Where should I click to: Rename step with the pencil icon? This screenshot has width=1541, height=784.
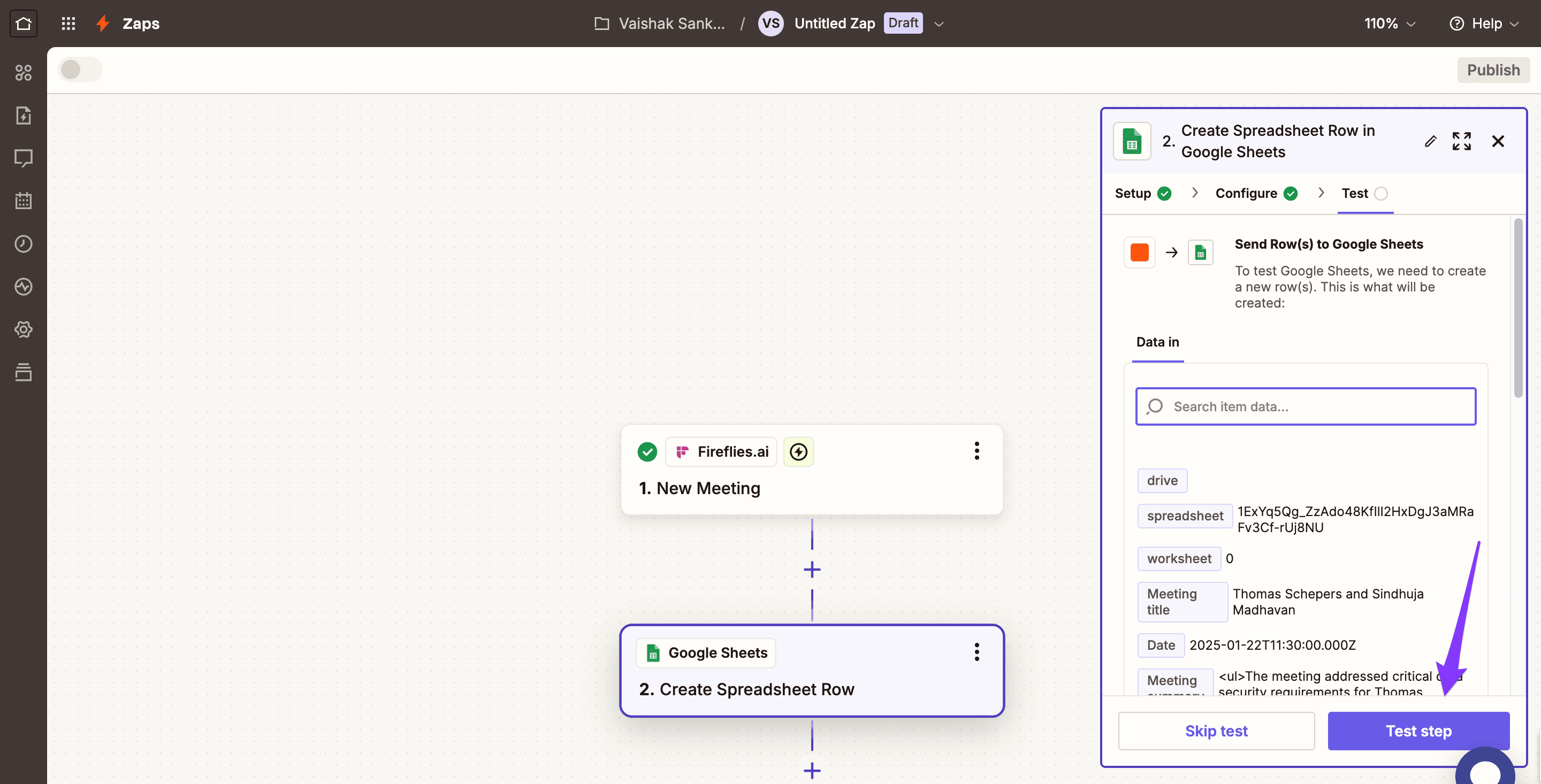1430,141
